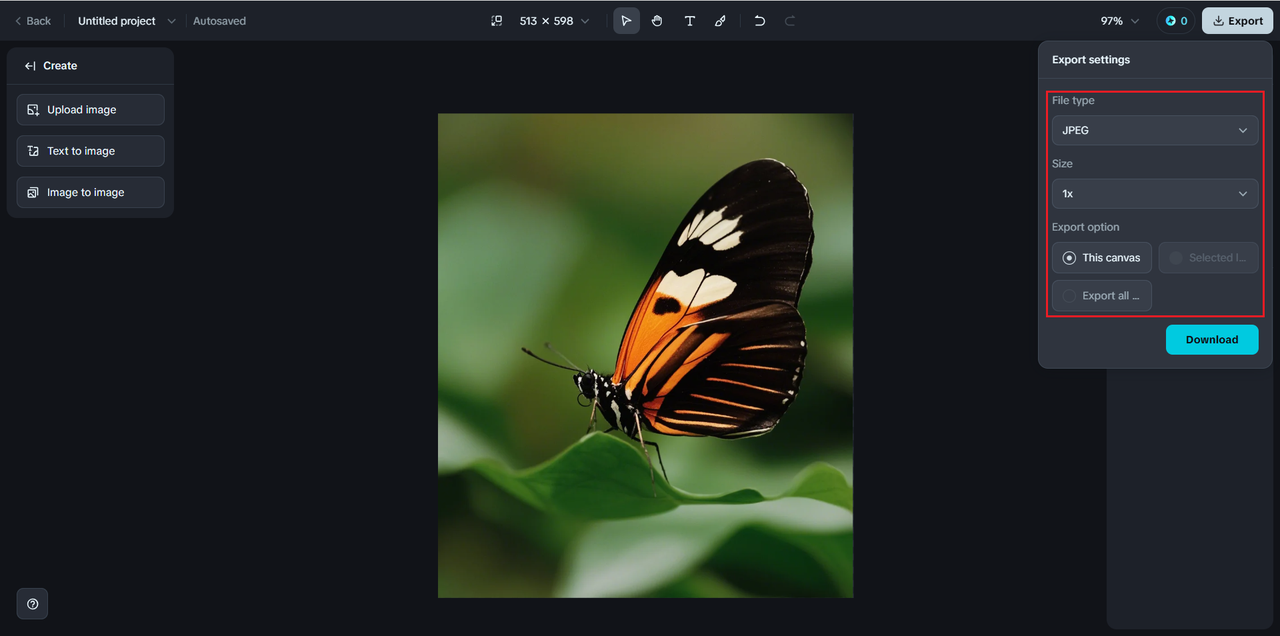Click the Autosaved status text
The image size is (1280, 636).
(x=219, y=21)
